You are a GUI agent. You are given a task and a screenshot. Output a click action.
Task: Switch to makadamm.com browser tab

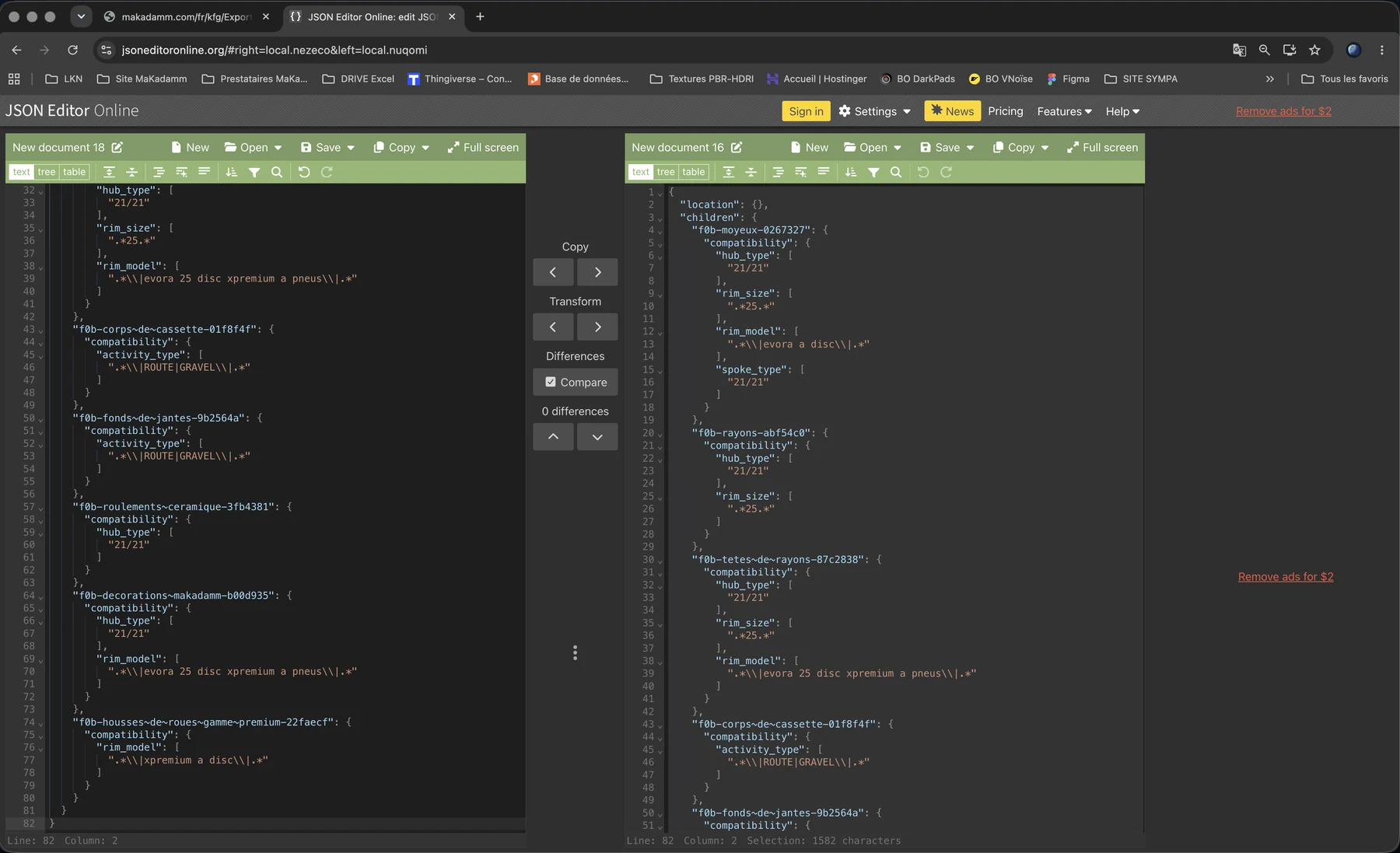[187, 16]
